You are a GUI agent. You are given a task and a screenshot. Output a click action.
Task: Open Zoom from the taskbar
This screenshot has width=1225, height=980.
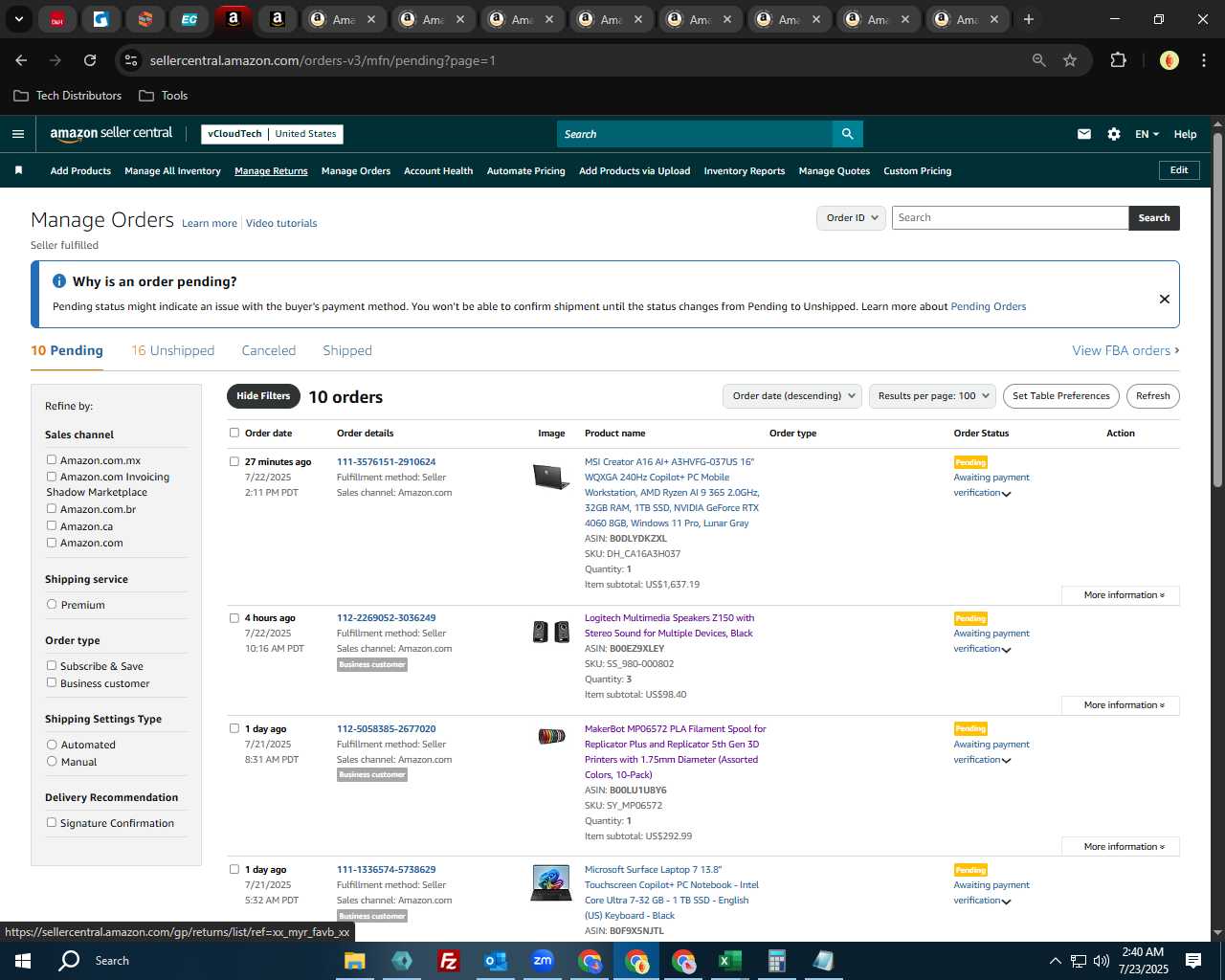pyautogui.click(x=543, y=961)
